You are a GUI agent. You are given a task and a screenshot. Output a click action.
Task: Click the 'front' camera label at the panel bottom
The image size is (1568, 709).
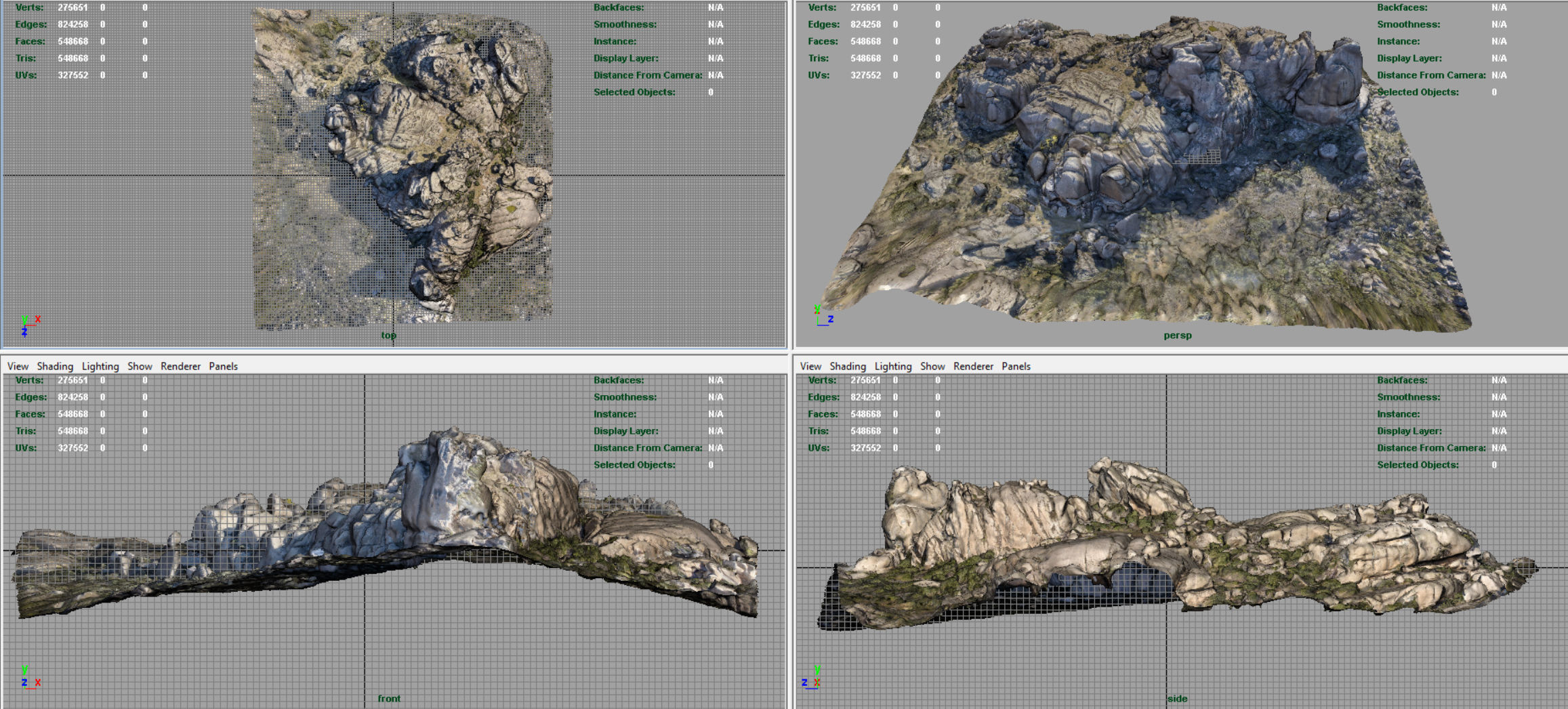coord(389,699)
